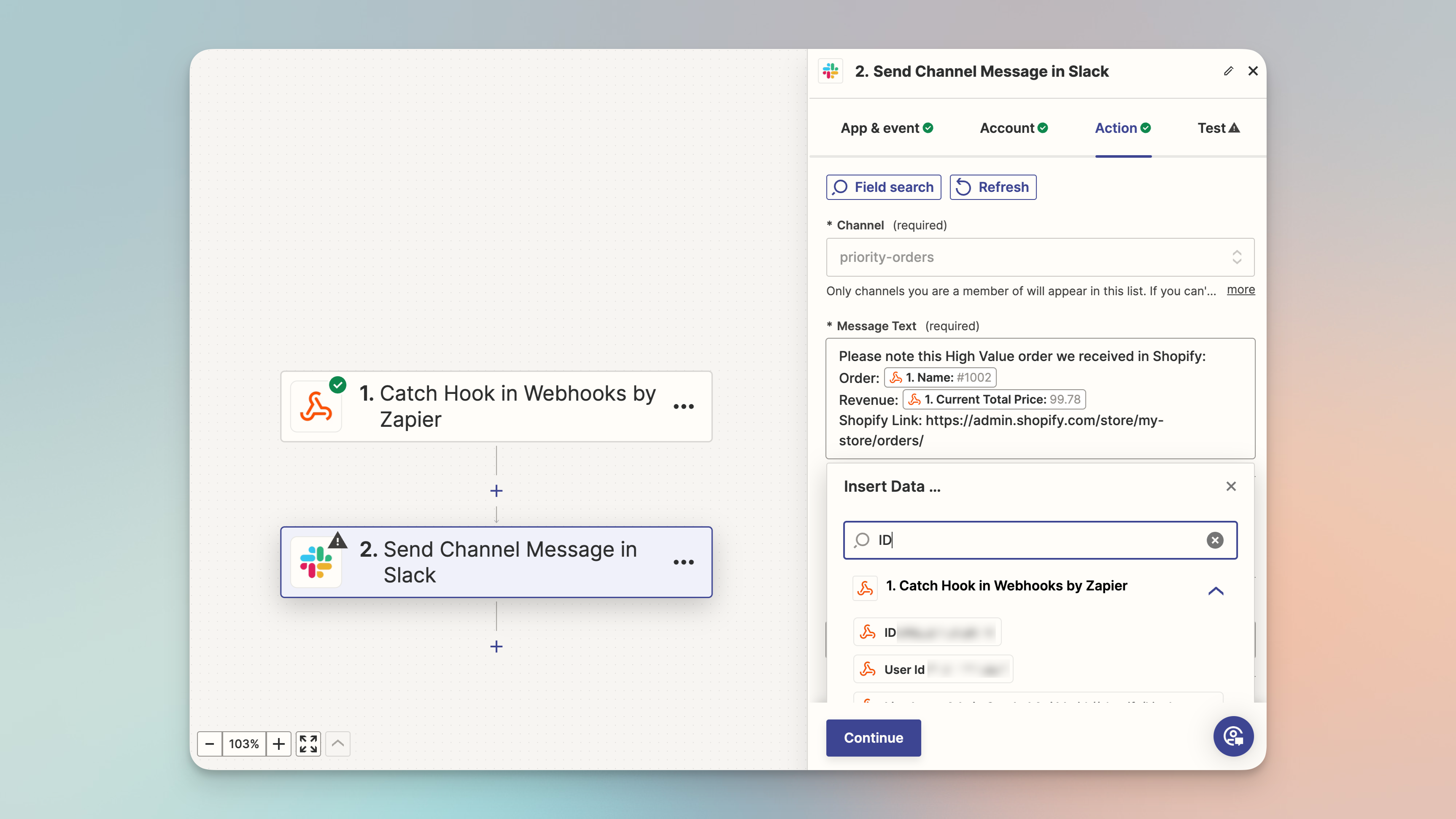Click inside the Message Text field

1040,399
